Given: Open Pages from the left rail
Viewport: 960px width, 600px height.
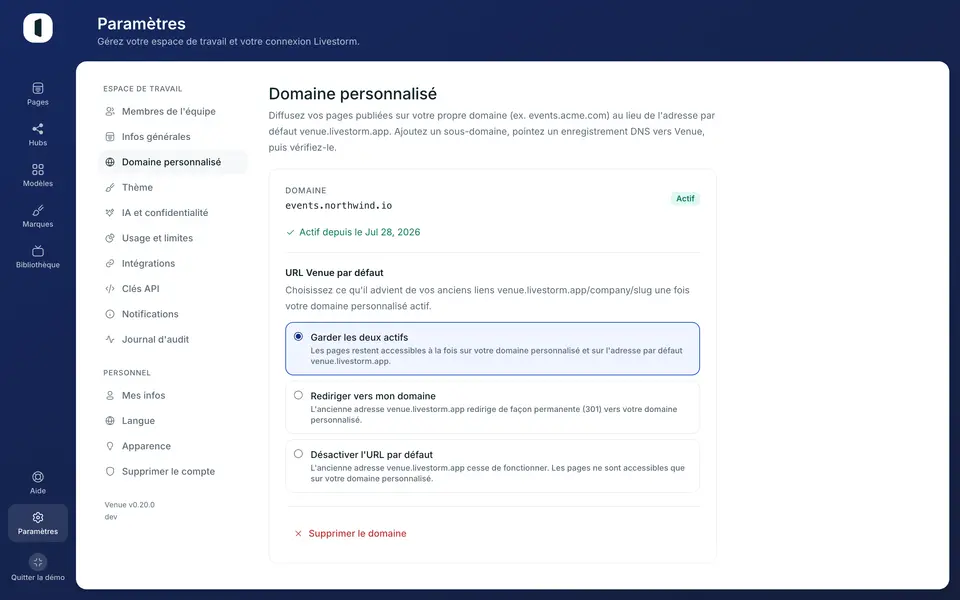Looking at the screenshot, I should (x=37, y=94).
